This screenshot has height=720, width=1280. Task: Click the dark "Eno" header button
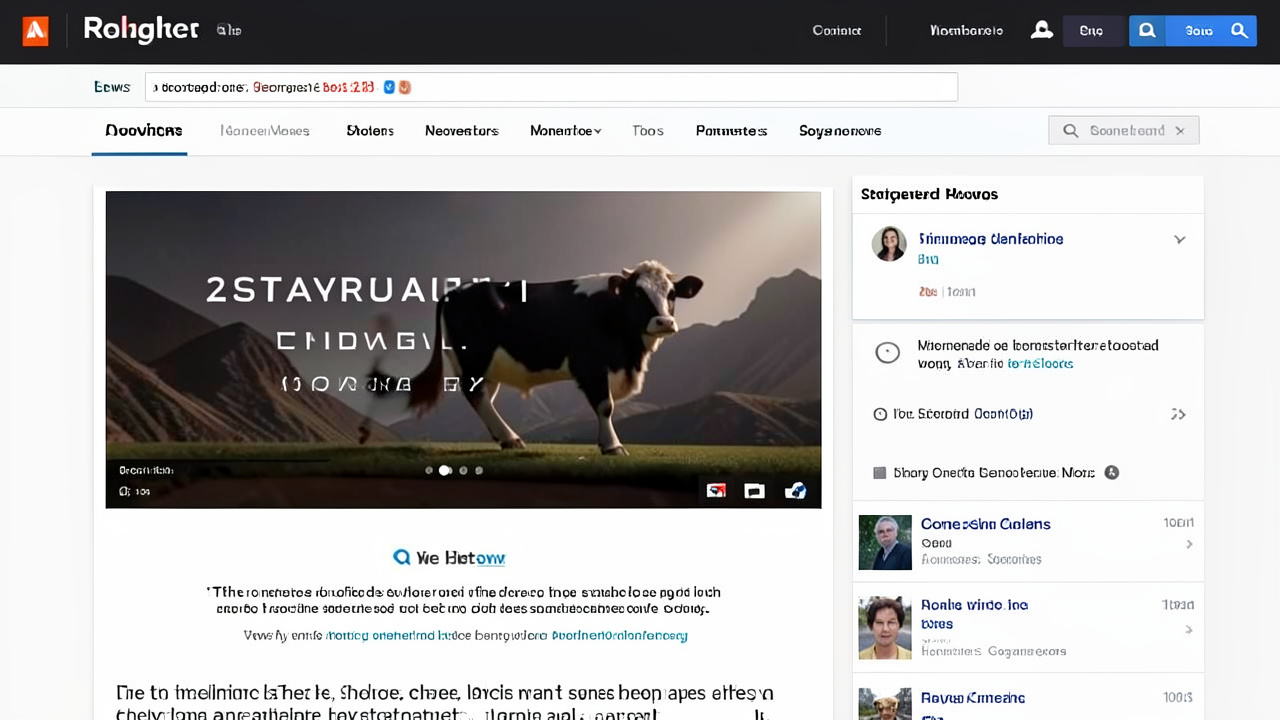[x=1091, y=31]
